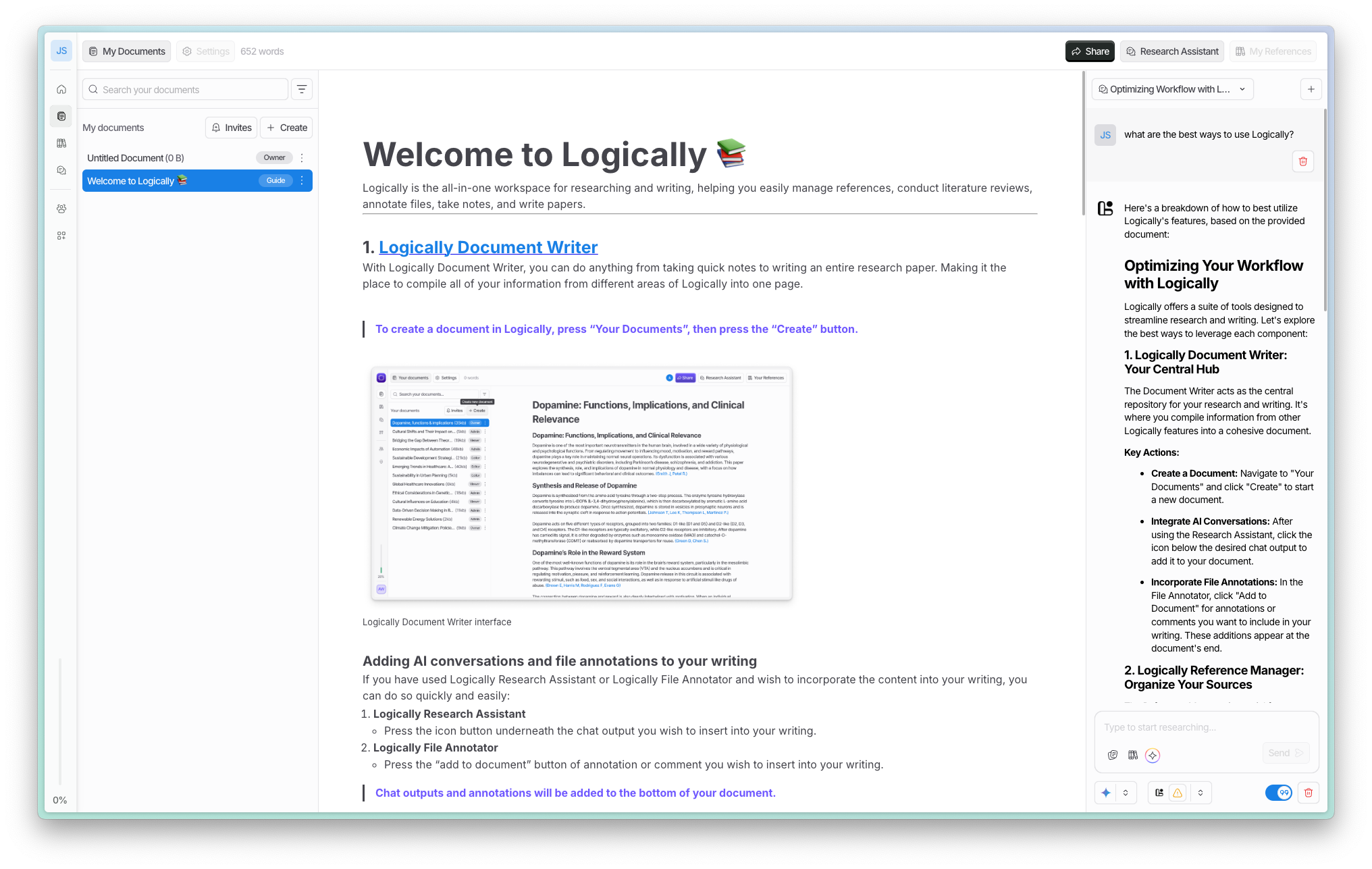Attach references using books icon in chat input

(1133, 755)
